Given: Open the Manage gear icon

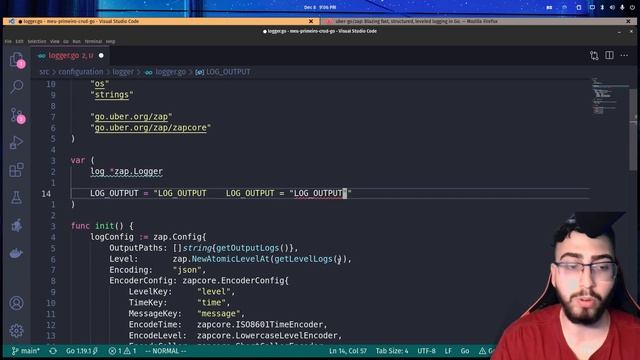Looking at the screenshot, I should pos(16,331).
